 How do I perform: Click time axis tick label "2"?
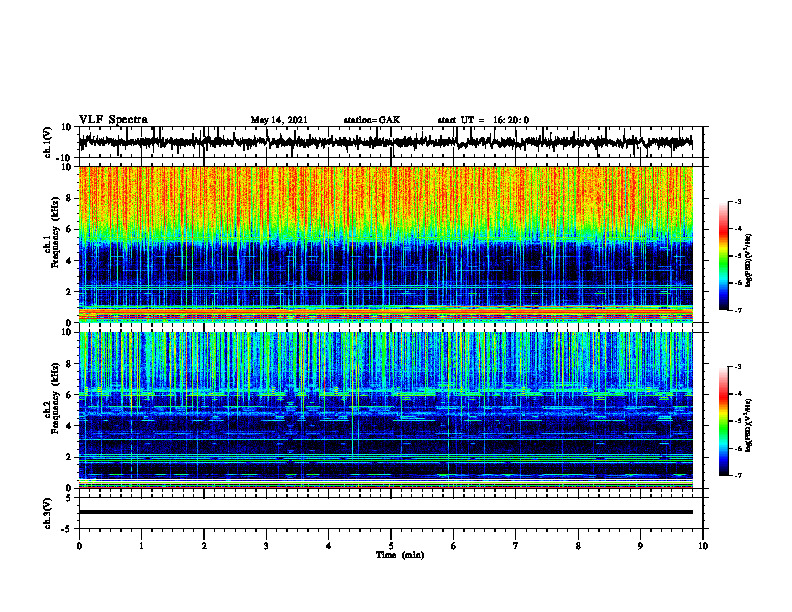click(204, 546)
